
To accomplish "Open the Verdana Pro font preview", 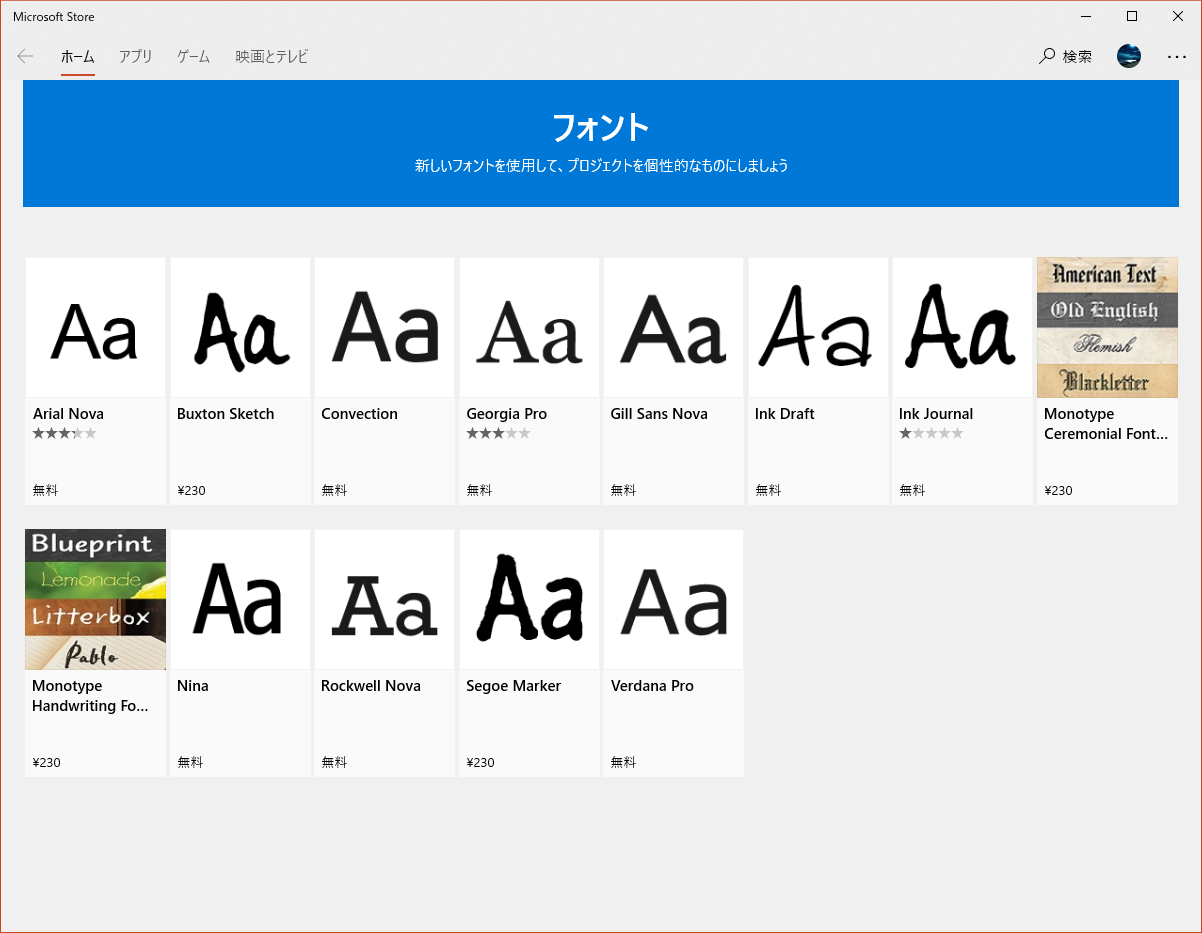I will [x=673, y=600].
